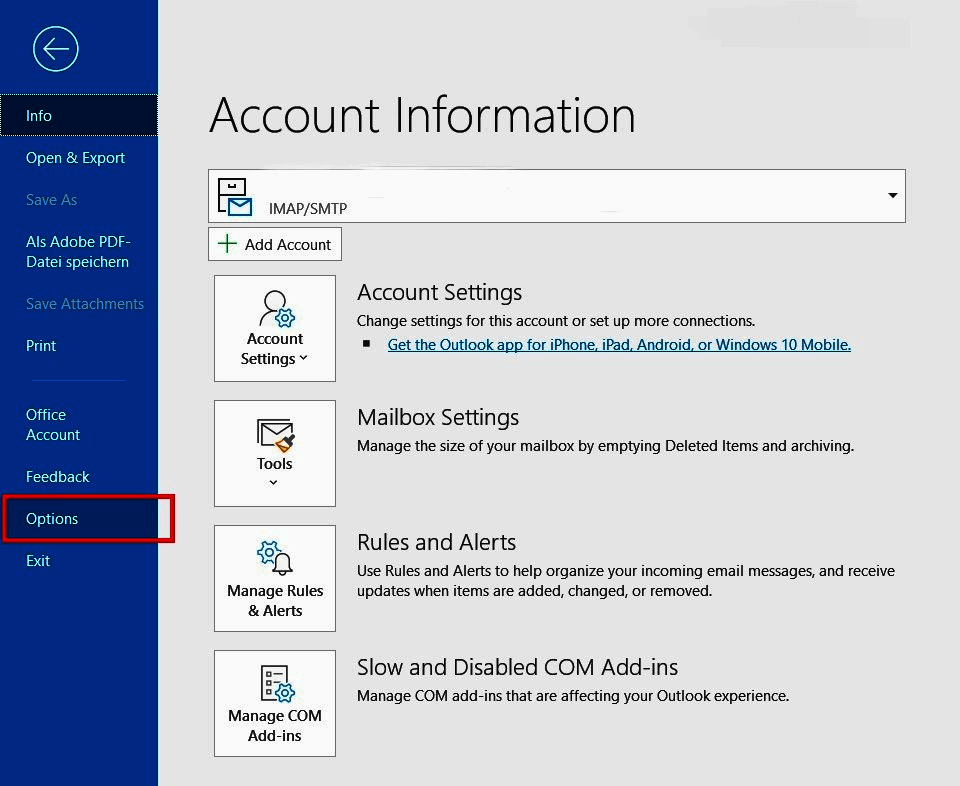This screenshot has width=960, height=786.
Task: Open the Account Settings chevron menu
Action: tap(302, 358)
